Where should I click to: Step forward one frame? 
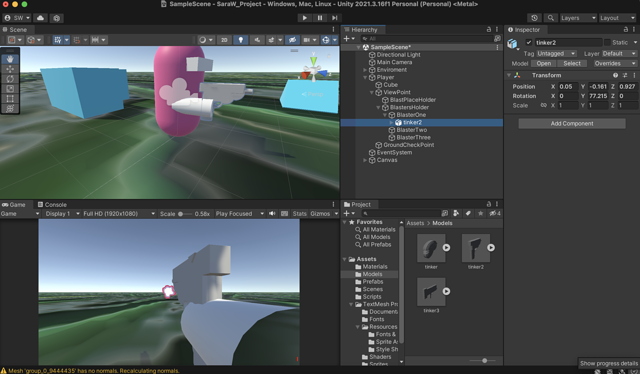[335, 18]
